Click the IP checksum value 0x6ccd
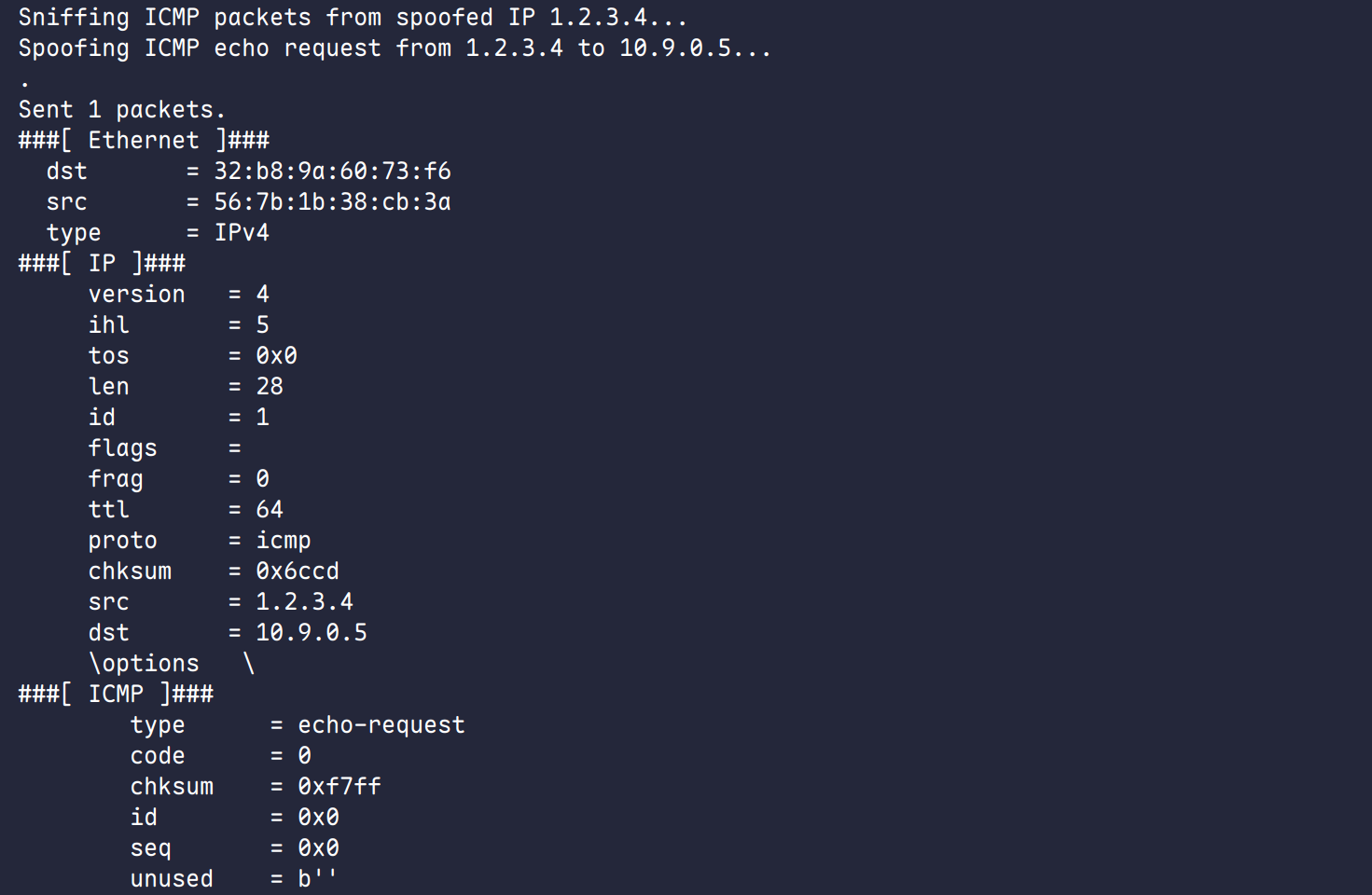The height and width of the screenshot is (895, 1372). pyautogui.click(x=298, y=571)
